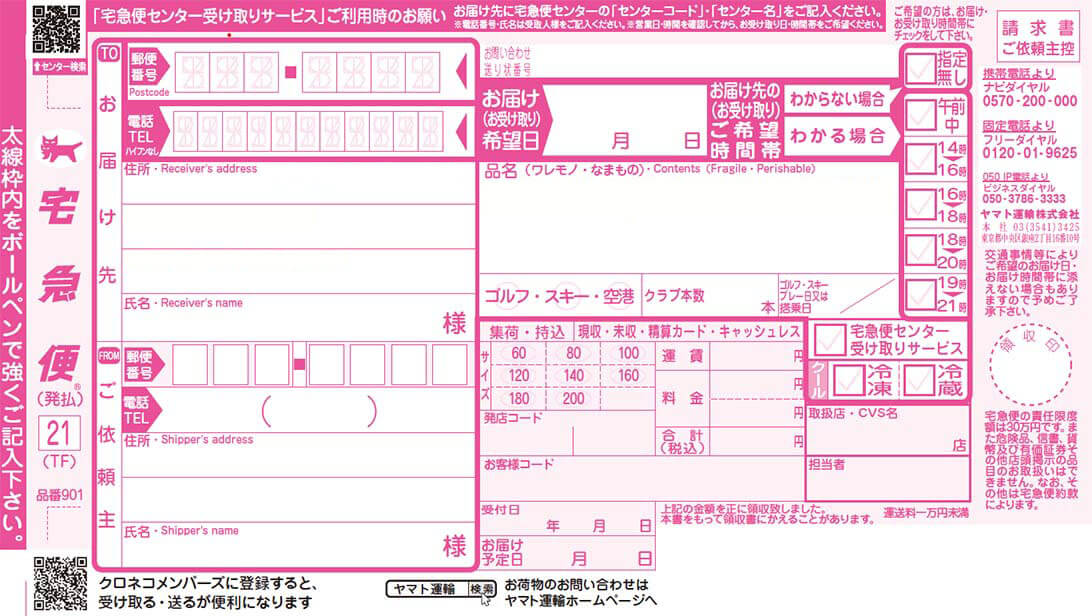Viewport: 1092px width, 616px height.
Task: Click the shipper TEL field with parentheses
Action: (x=319, y=411)
